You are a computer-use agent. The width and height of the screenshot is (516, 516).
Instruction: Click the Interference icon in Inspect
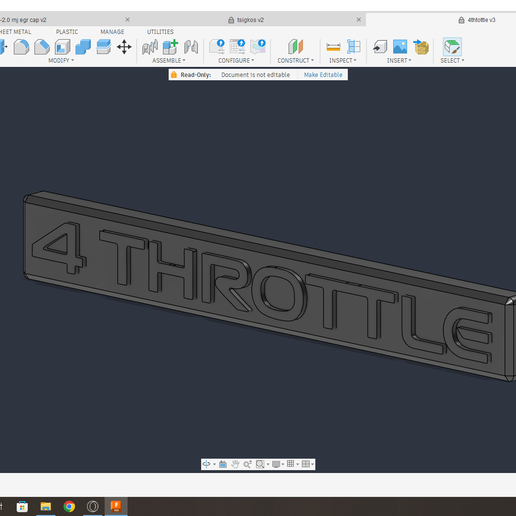(354, 47)
